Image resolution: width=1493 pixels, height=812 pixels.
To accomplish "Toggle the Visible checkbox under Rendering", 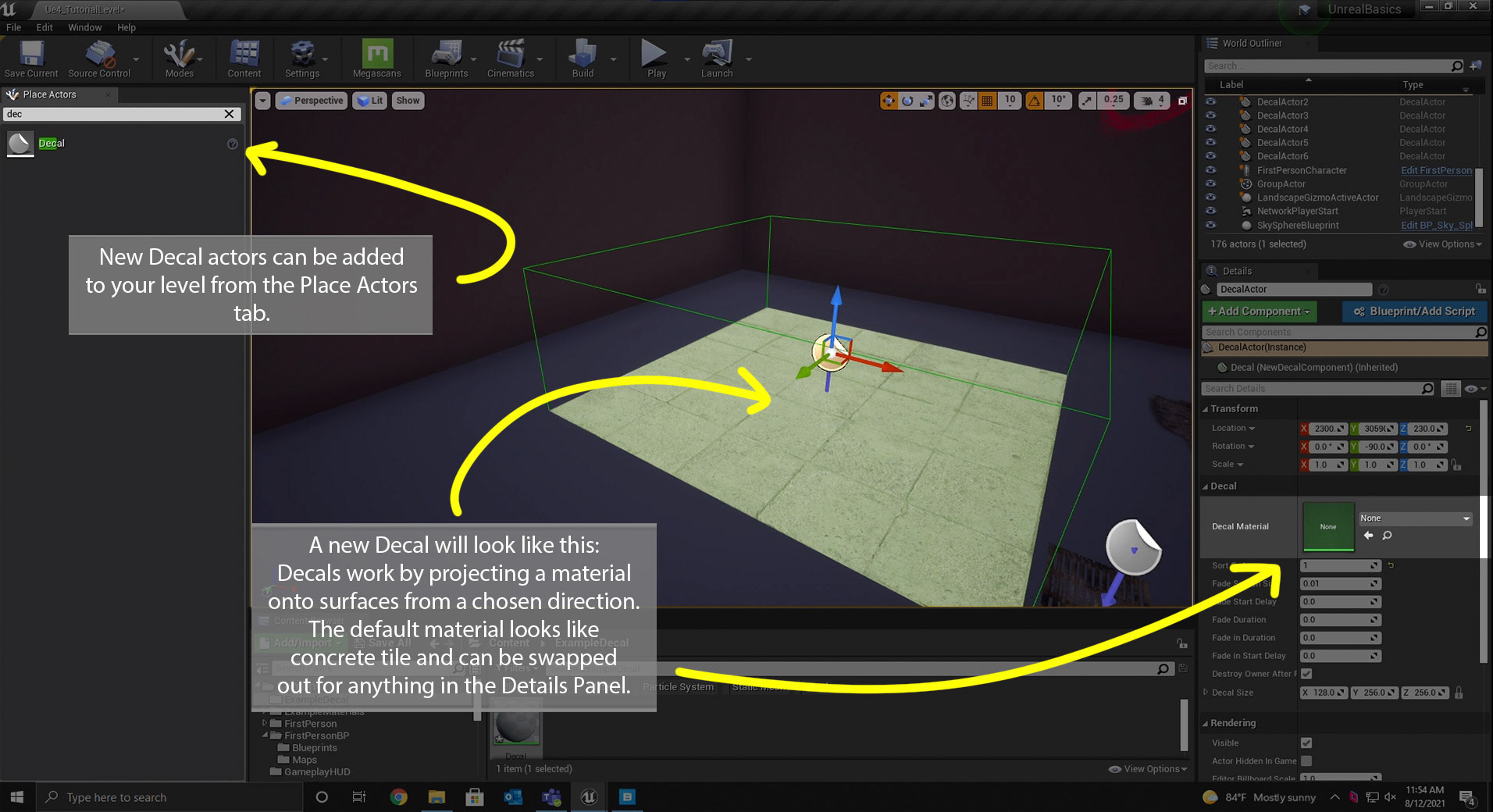I will click(1306, 743).
